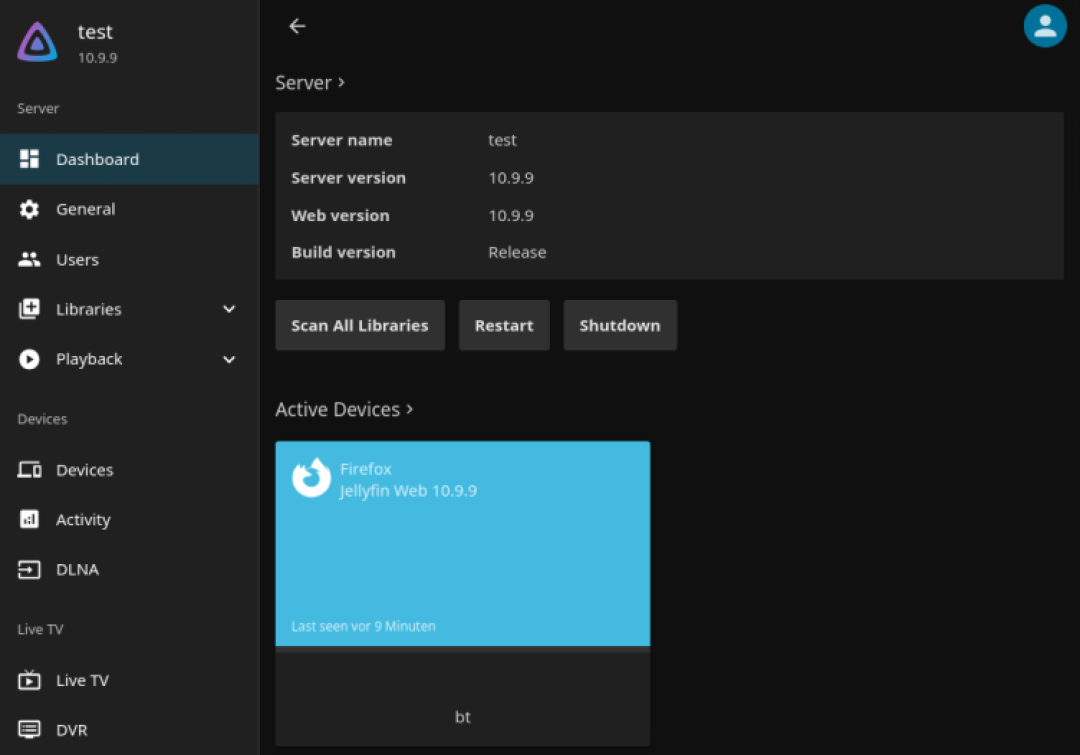Open the Server section chevron
This screenshot has height=755, width=1080.
[x=341, y=83]
